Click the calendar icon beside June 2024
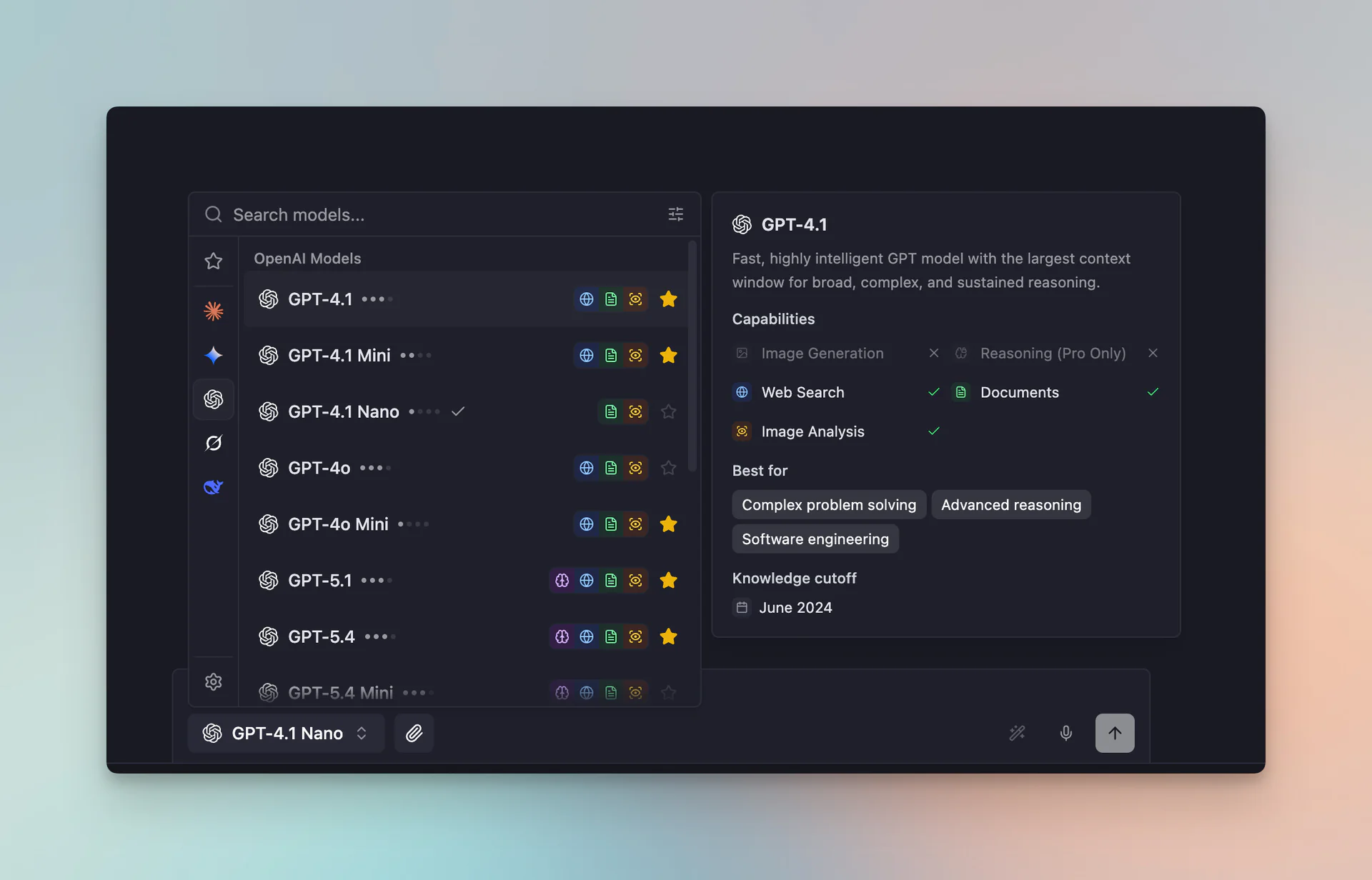Viewport: 1372px width, 880px height. [x=742, y=607]
